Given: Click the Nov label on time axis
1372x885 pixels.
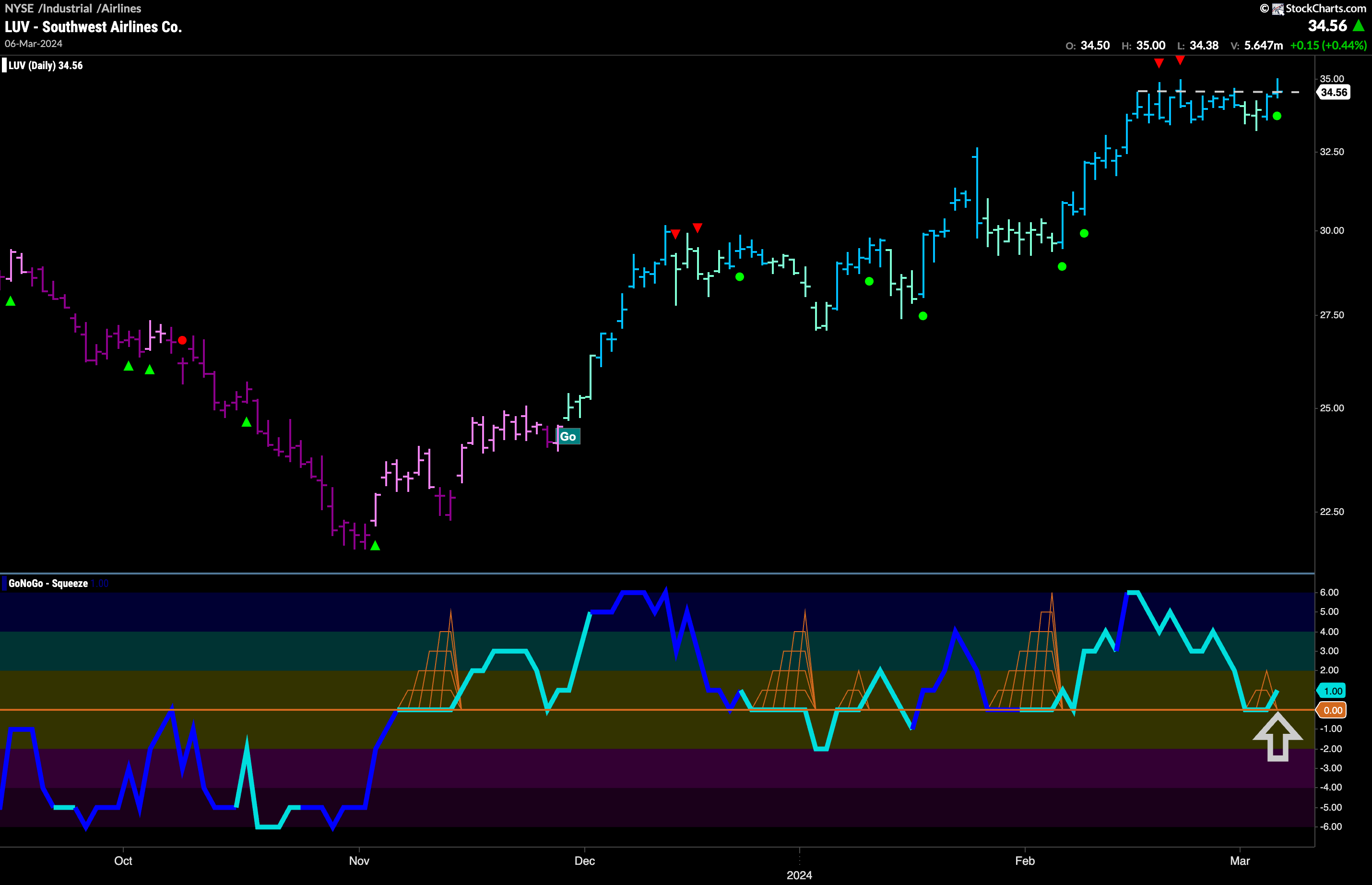Looking at the screenshot, I should 359,861.
